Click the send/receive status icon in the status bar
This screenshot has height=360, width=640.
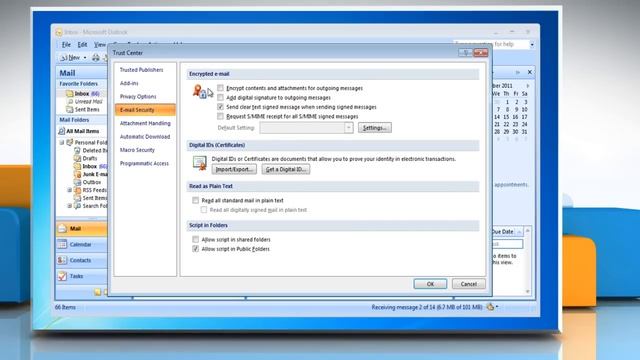click(x=490, y=307)
